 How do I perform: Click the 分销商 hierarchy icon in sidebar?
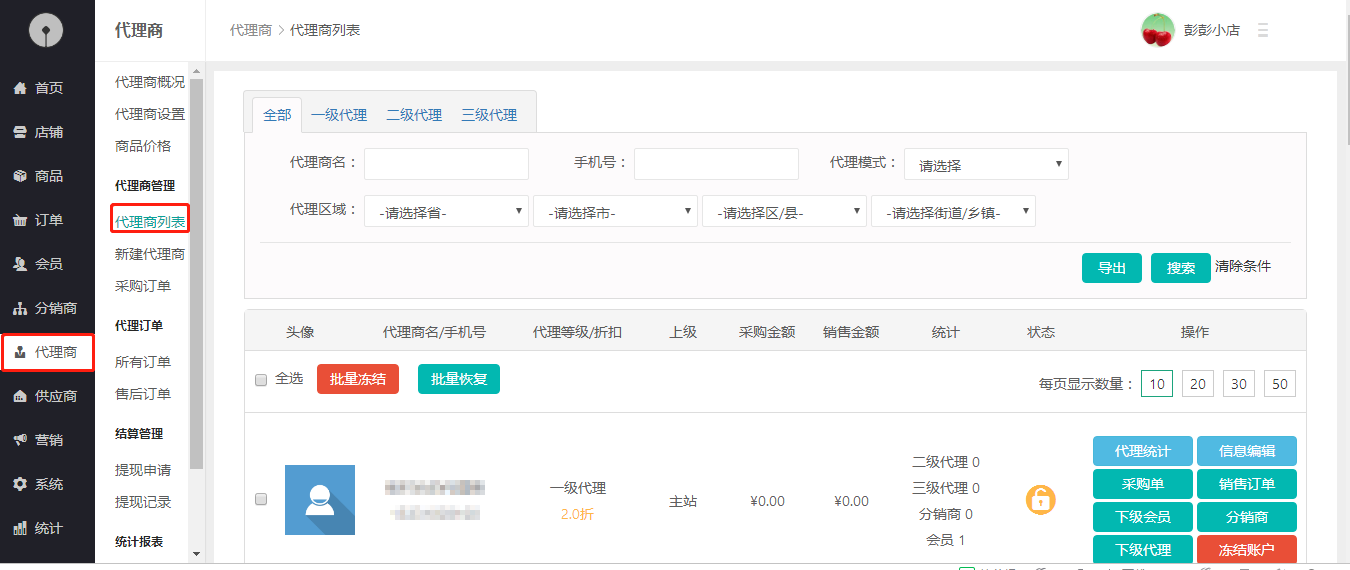[x=19, y=308]
